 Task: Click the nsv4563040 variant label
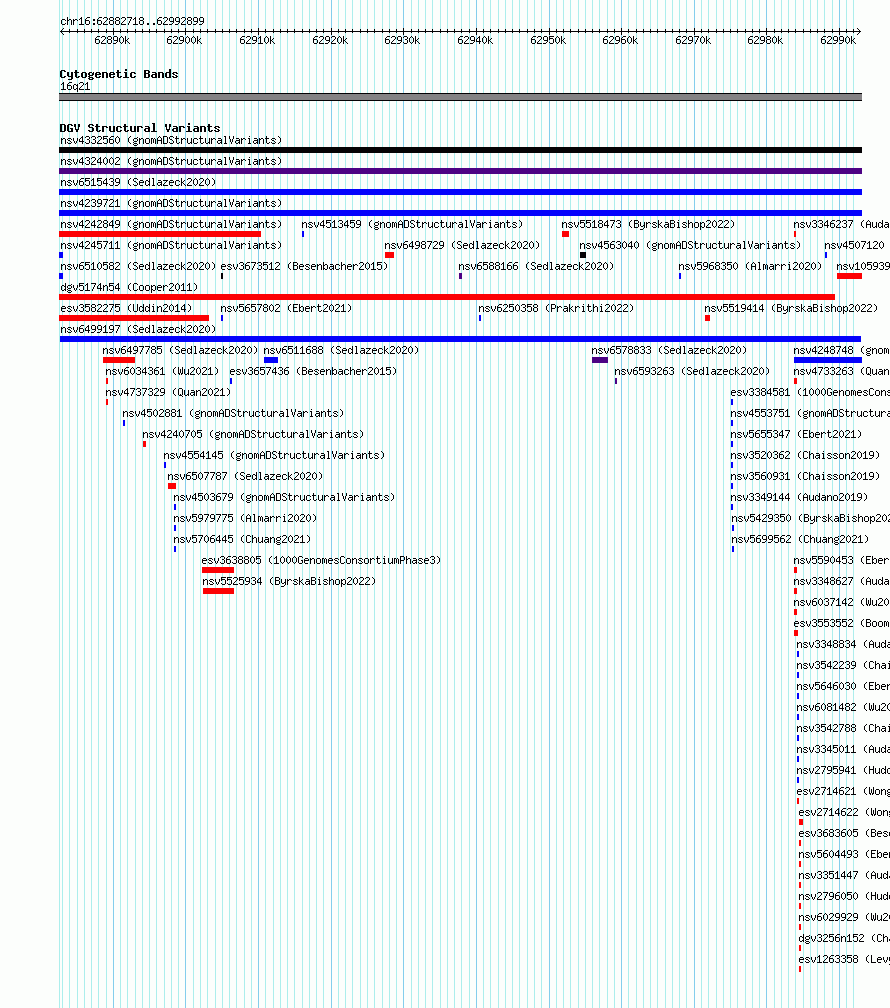click(x=690, y=246)
